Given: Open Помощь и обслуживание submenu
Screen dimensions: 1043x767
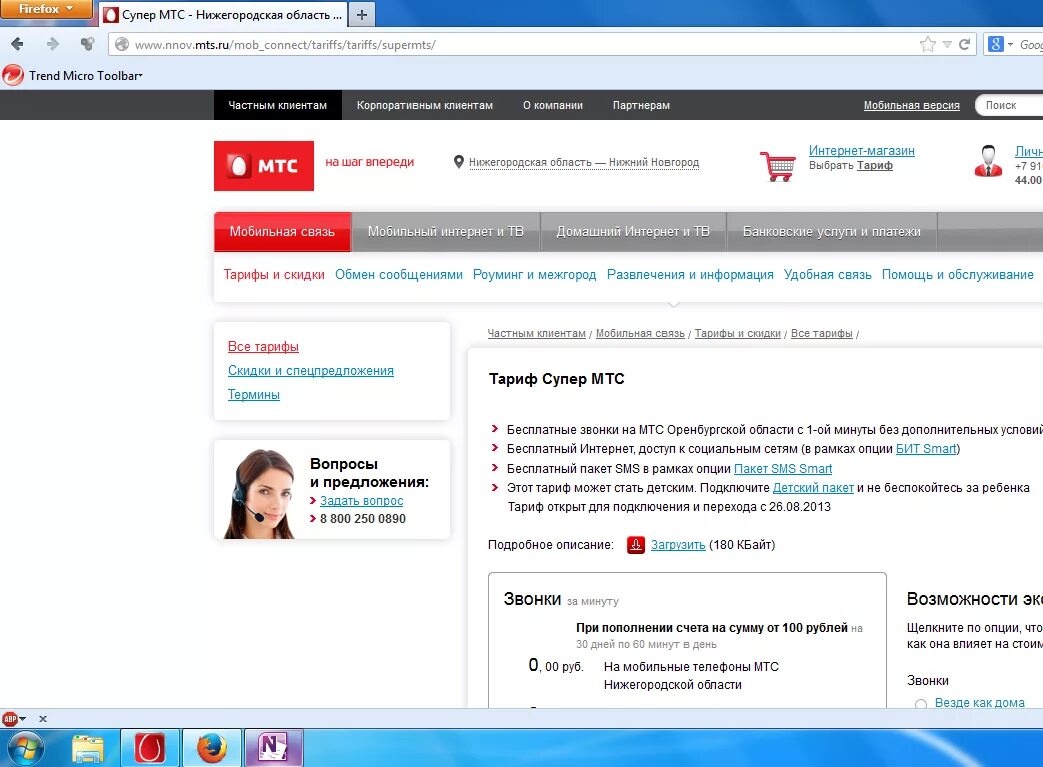Looking at the screenshot, I should click(x=958, y=275).
